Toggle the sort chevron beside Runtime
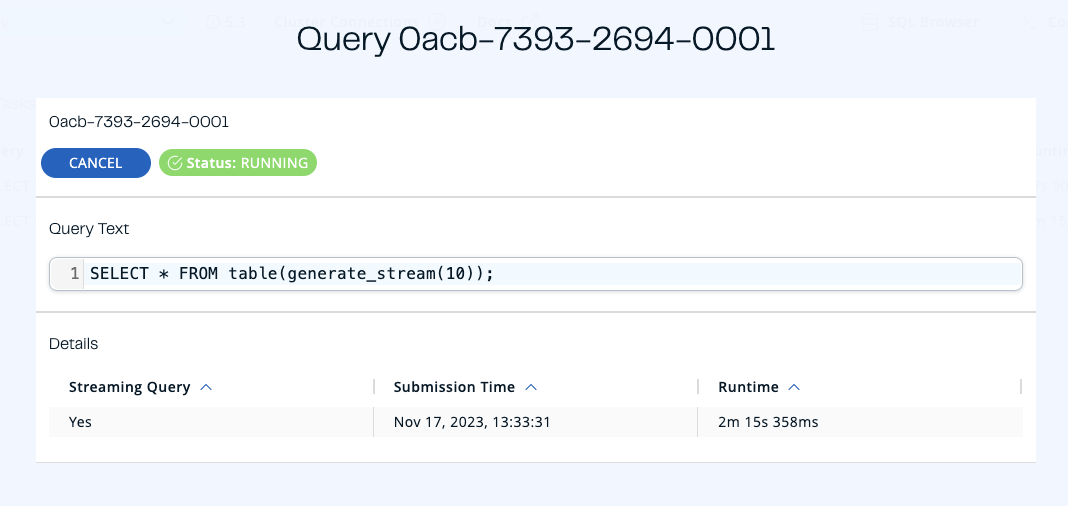This screenshot has width=1068, height=506. [794, 387]
